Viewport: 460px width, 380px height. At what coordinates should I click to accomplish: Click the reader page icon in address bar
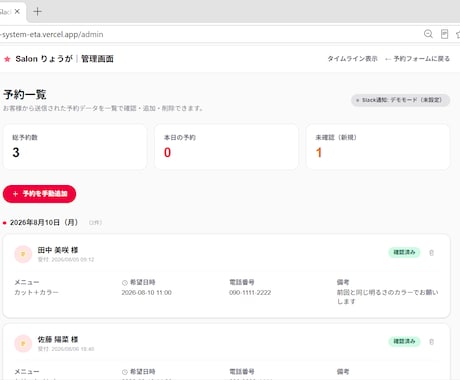(444, 34)
